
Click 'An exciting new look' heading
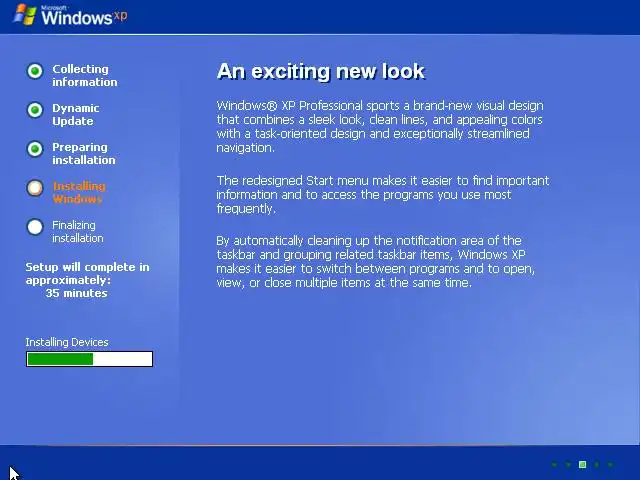[x=321, y=71]
